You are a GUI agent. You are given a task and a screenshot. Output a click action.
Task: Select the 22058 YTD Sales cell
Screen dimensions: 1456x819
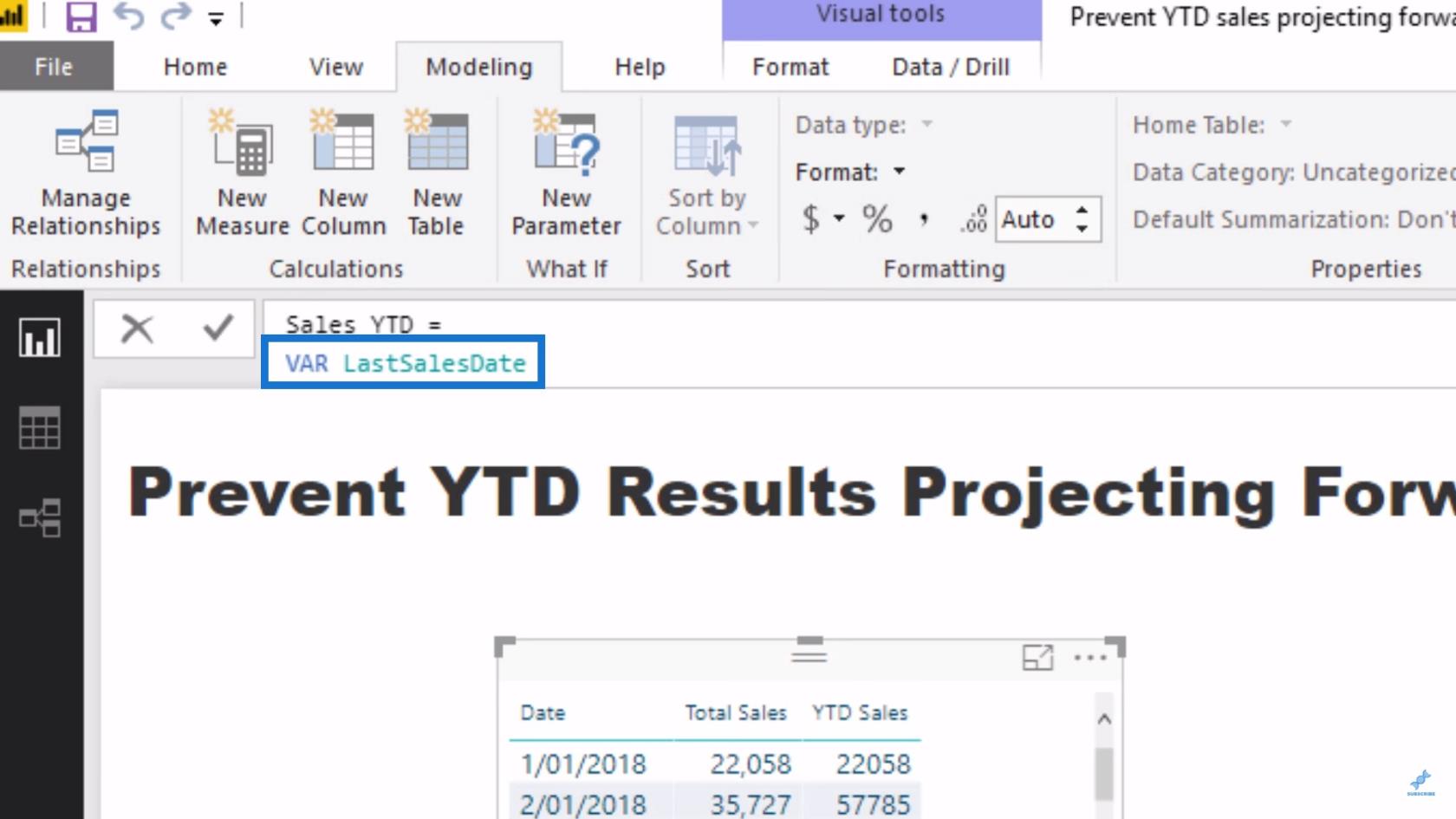coord(873,764)
